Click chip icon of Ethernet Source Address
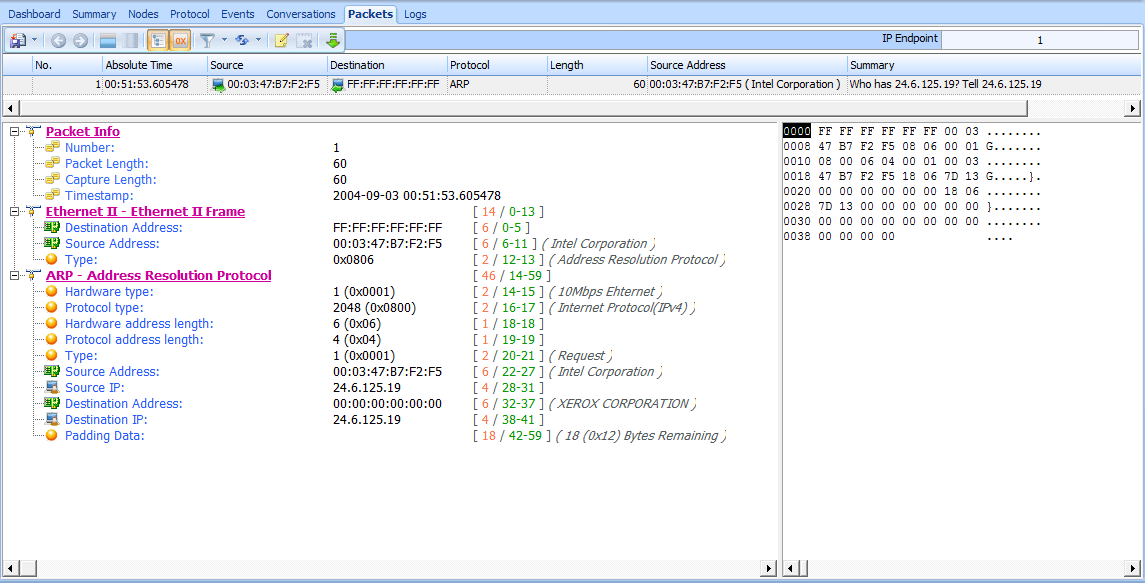The width and height of the screenshot is (1145, 583). tap(52, 243)
